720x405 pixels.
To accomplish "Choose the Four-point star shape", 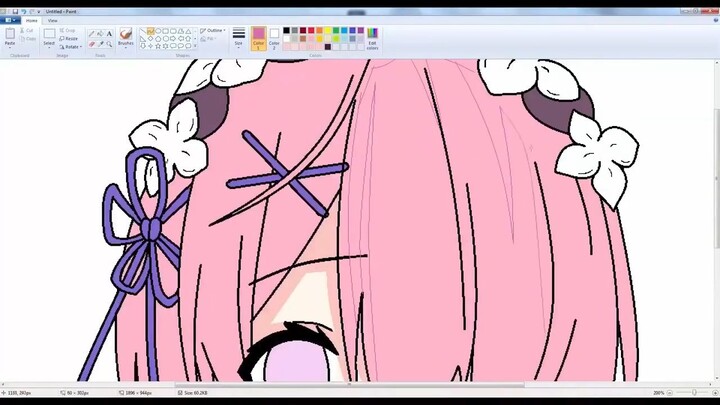I will point(151,46).
